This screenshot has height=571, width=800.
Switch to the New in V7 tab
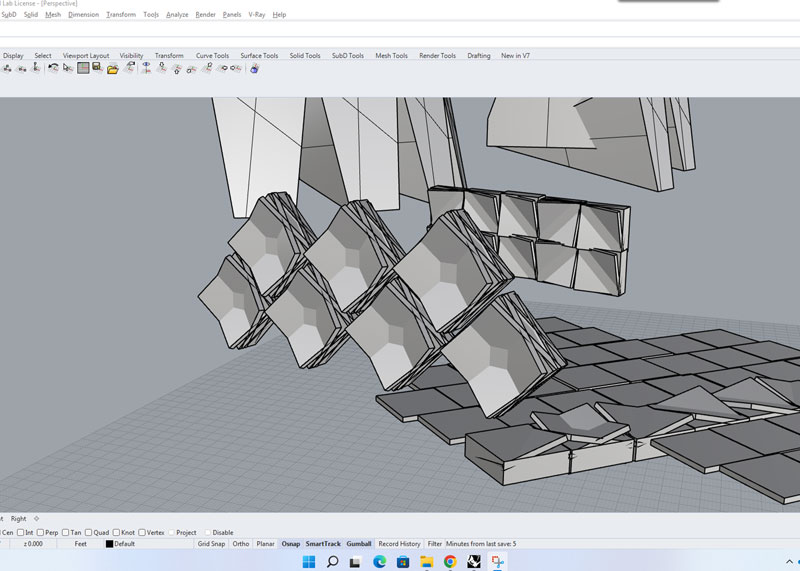(515, 55)
